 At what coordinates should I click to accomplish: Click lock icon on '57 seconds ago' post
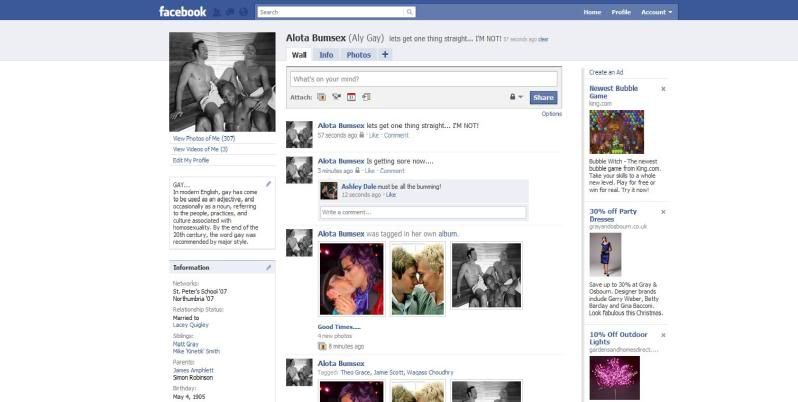click(x=362, y=135)
